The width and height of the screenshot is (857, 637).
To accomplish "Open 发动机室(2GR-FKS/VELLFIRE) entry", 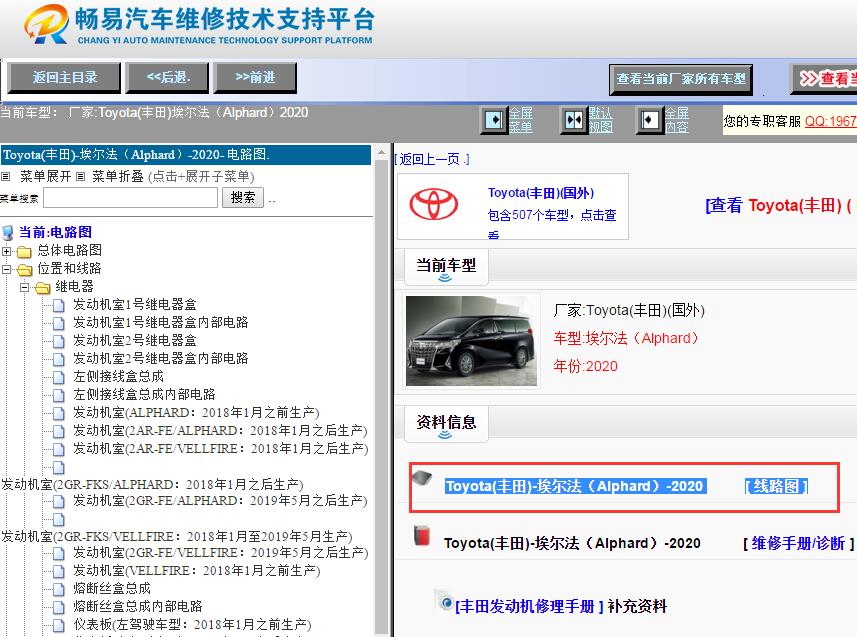I will 177,536.
